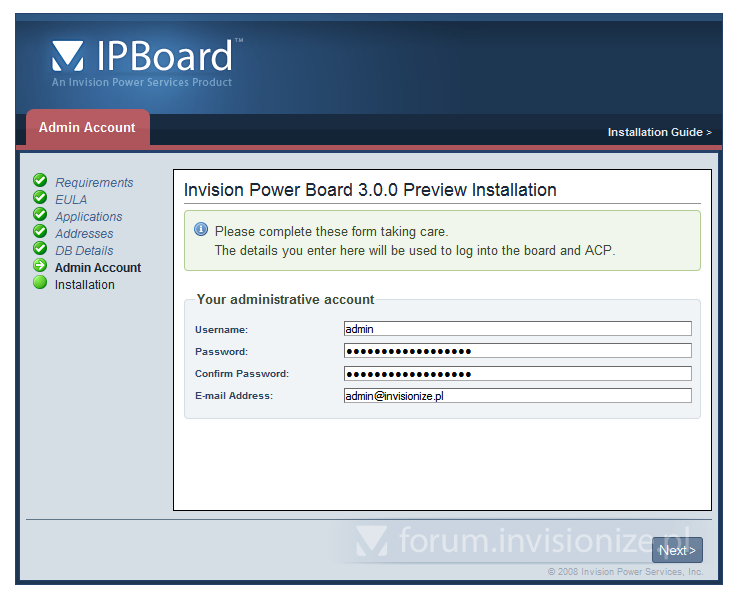Click the green checkmark beside EULA
The height and width of the screenshot is (595, 735).
click(40, 198)
